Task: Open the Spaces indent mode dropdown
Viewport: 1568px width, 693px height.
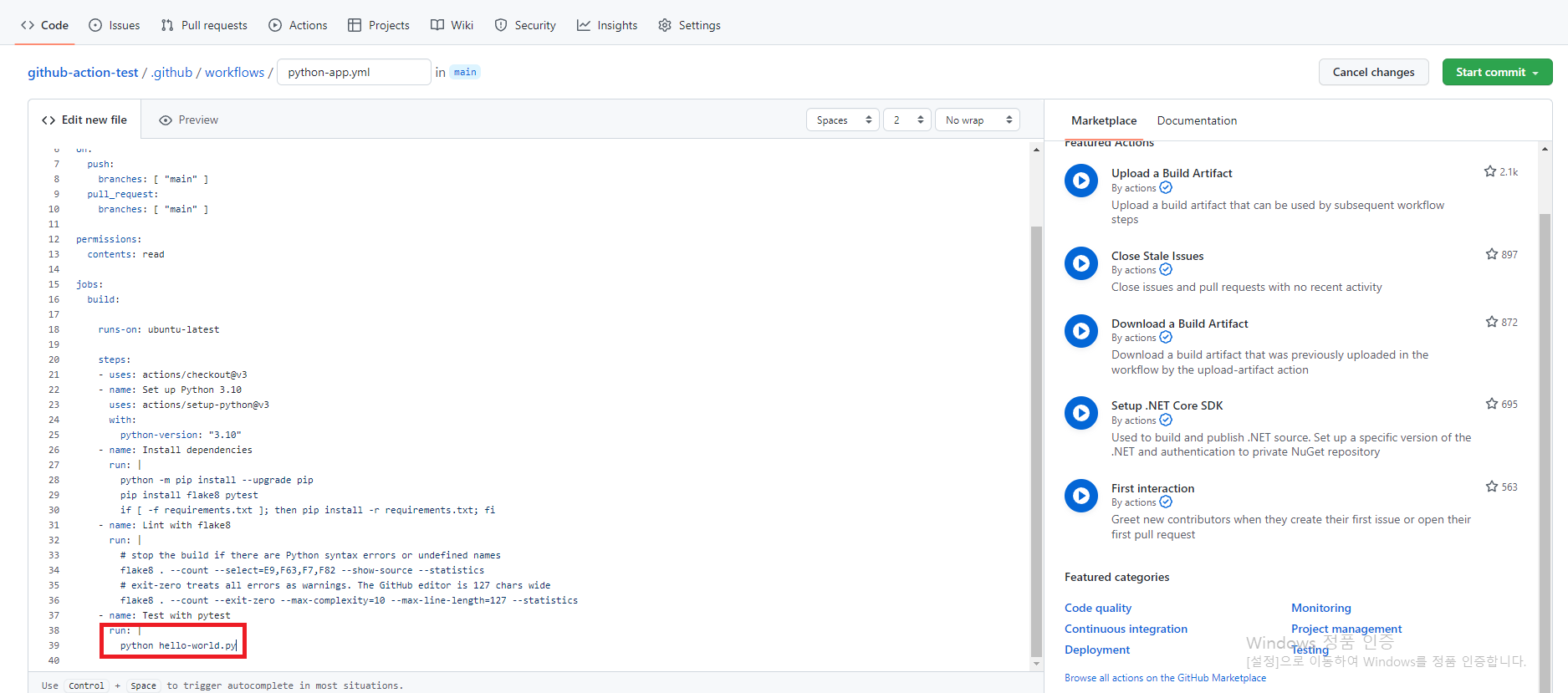Action: (843, 120)
